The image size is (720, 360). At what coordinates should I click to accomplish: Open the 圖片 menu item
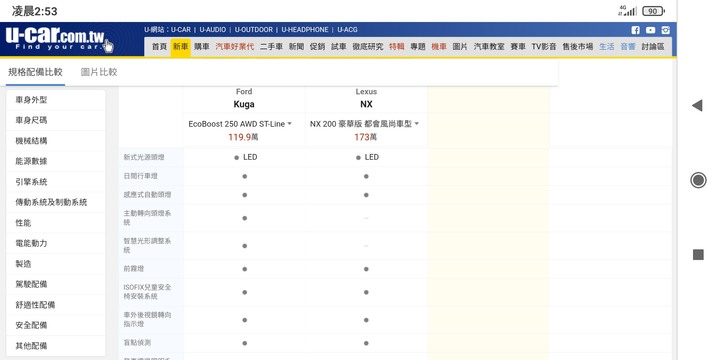click(460, 47)
